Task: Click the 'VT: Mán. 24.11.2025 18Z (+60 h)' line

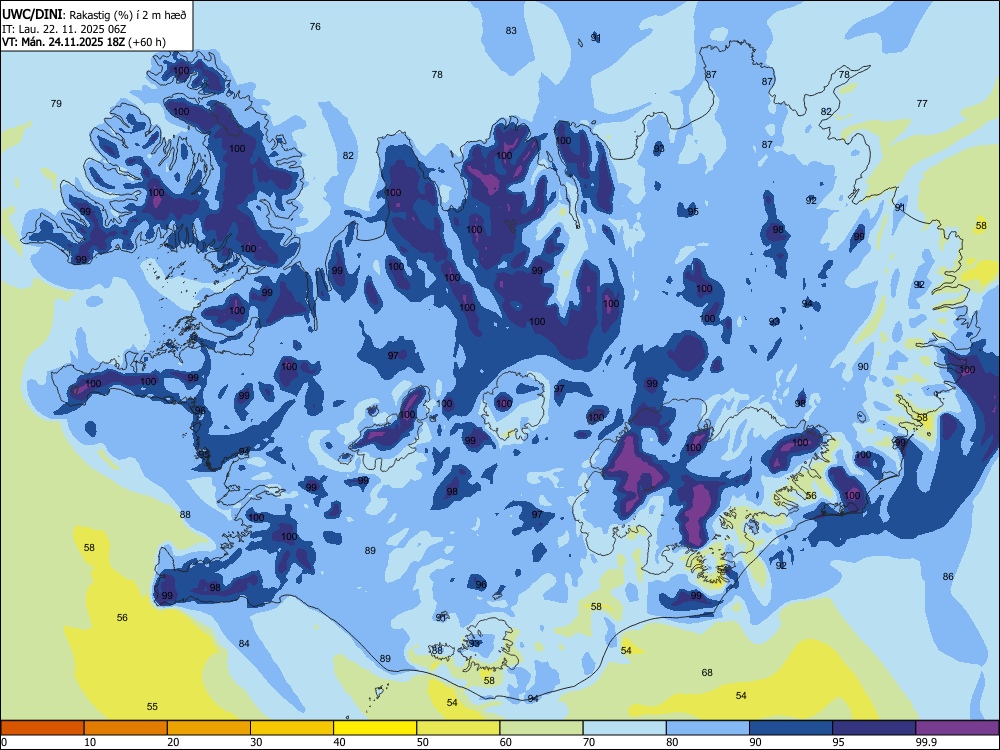Action: tap(84, 42)
